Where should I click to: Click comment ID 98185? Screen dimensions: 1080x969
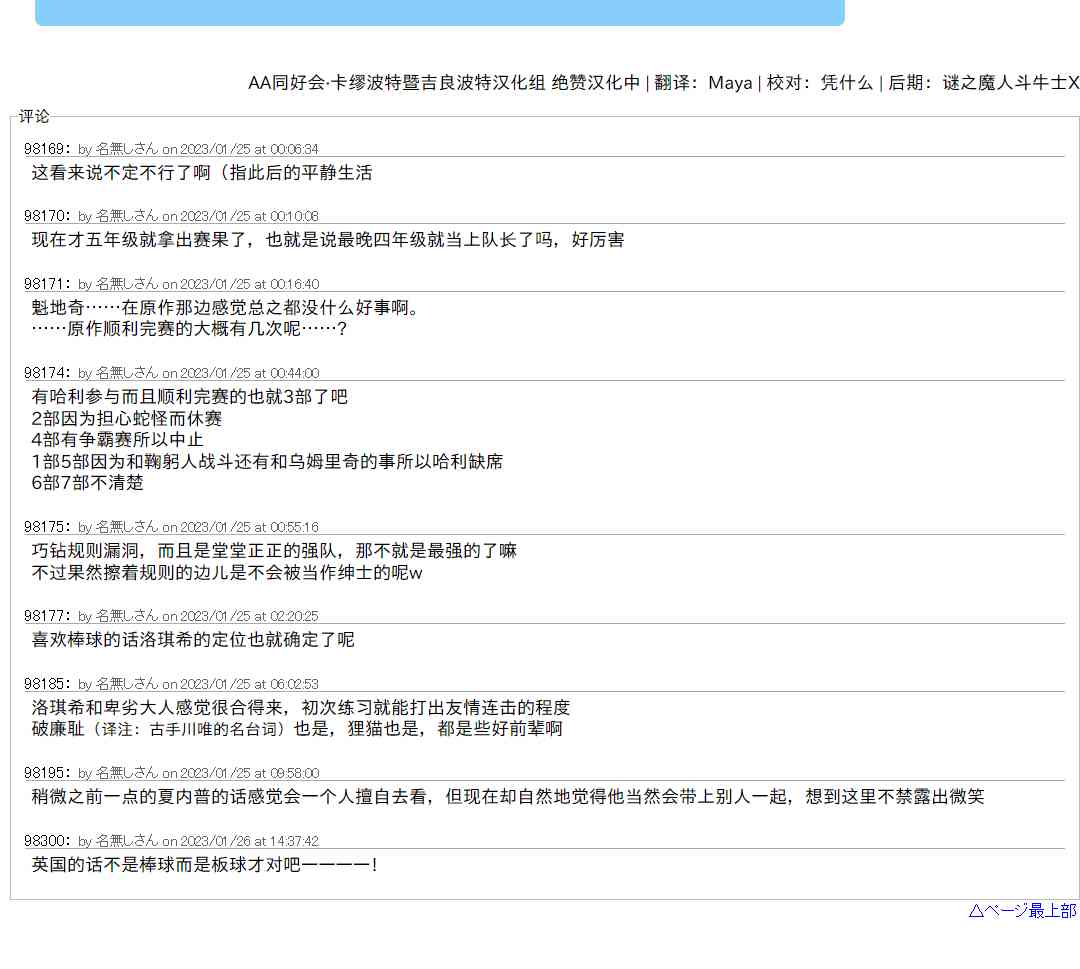pyautogui.click(x=46, y=684)
